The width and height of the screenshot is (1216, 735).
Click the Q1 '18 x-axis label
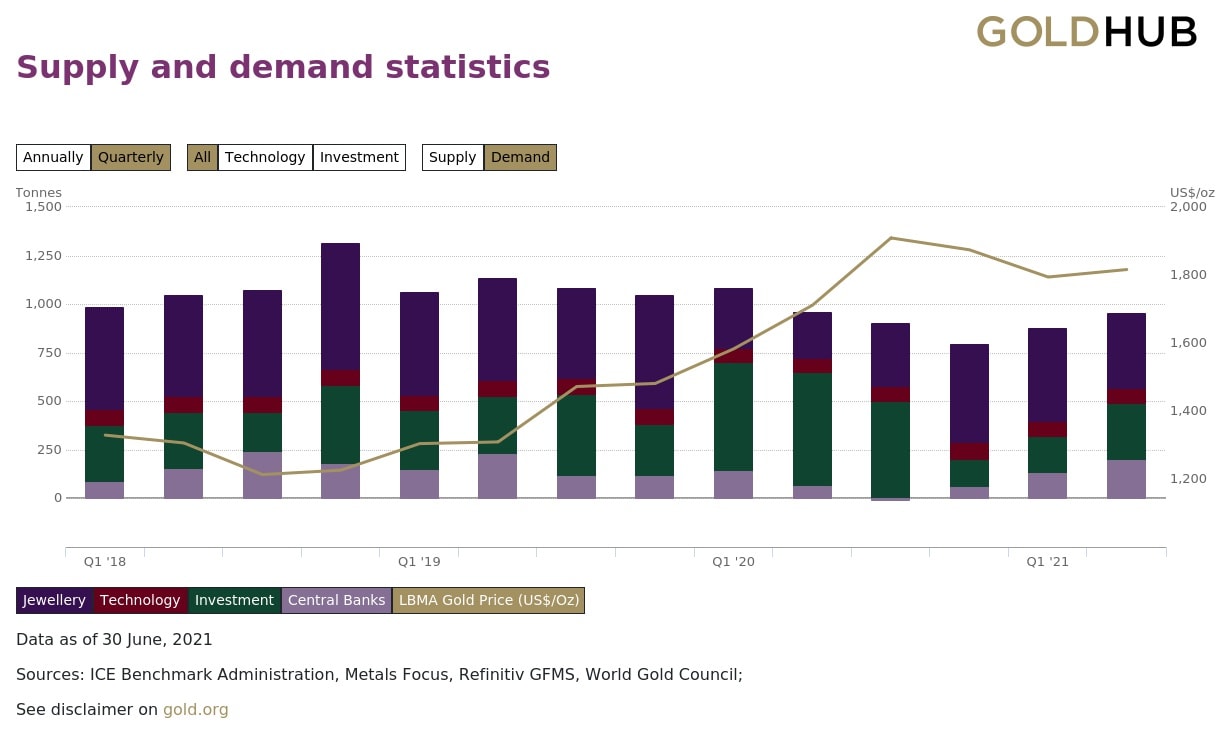[105, 562]
